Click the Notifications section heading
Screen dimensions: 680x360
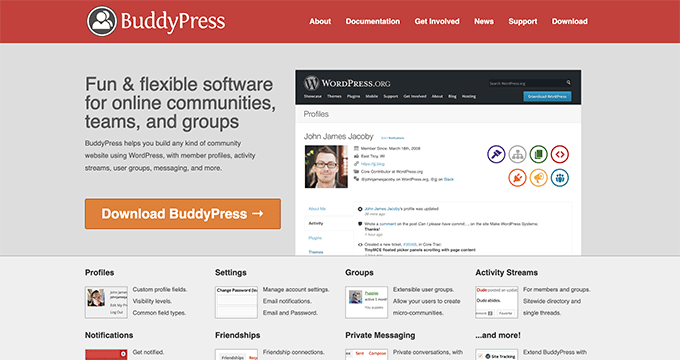(x=109, y=335)
